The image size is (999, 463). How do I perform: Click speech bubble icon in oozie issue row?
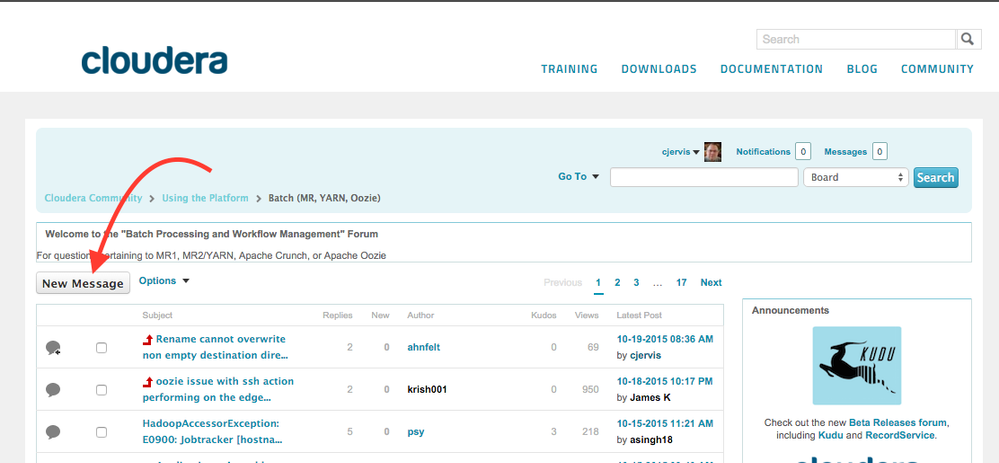pos(54,390)
